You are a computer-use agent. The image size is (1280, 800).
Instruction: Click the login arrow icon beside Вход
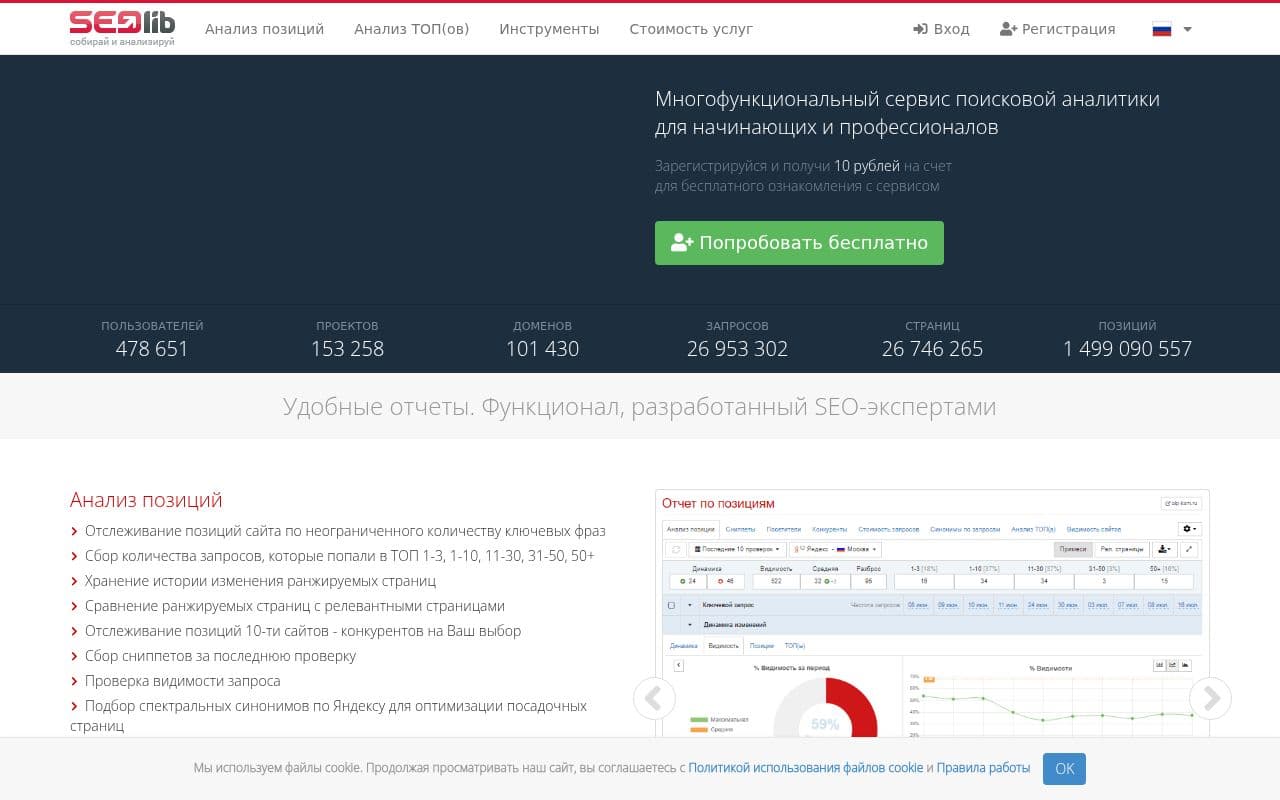(920, 29)
